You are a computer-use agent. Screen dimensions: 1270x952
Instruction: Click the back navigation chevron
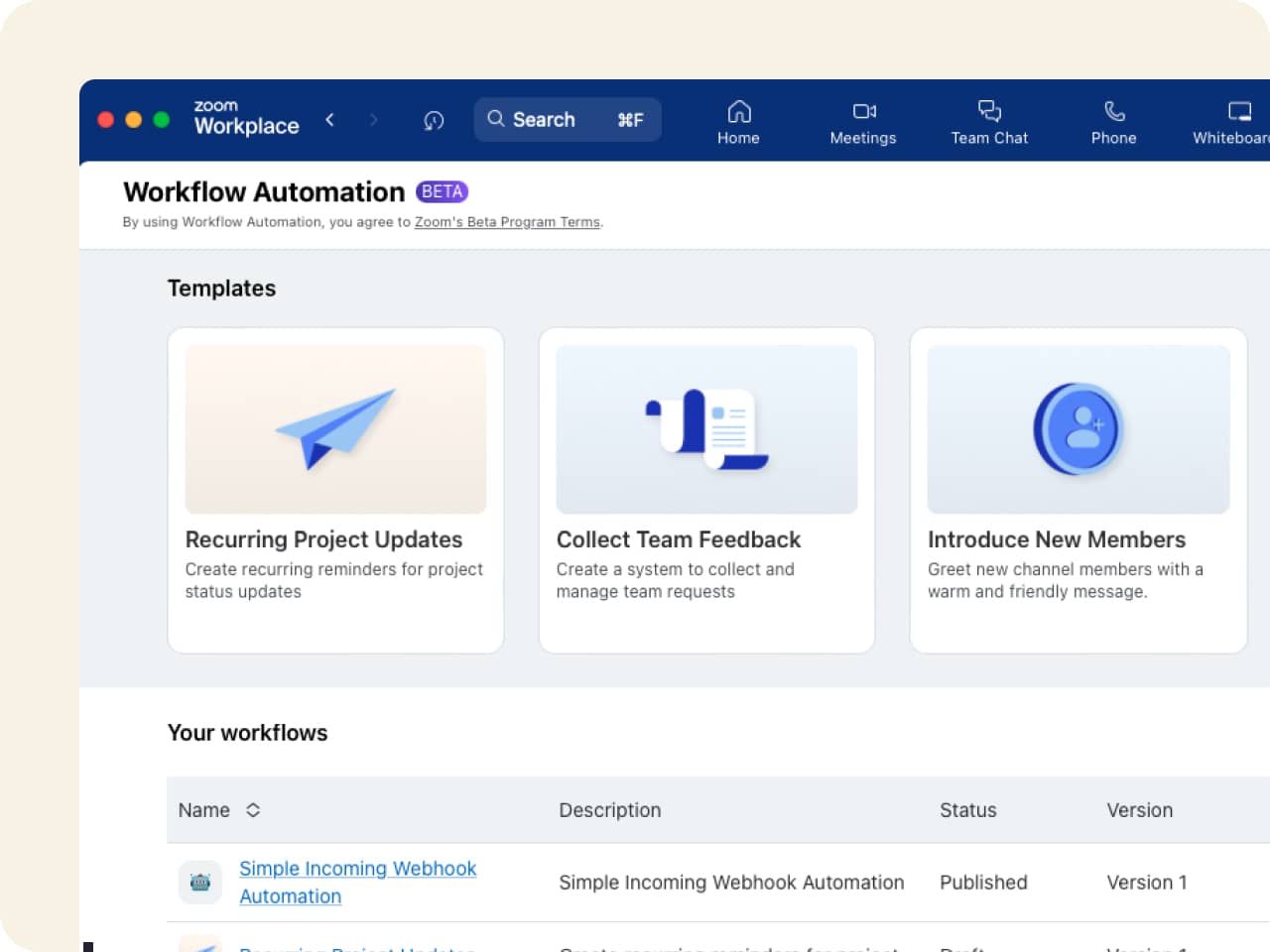330,119
